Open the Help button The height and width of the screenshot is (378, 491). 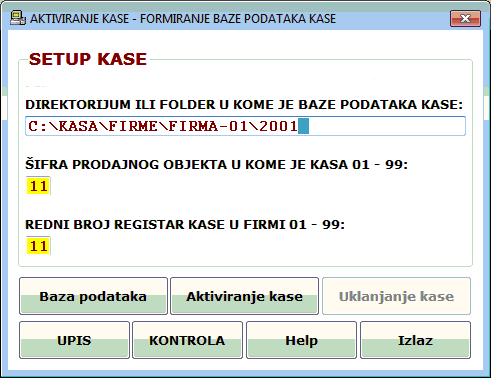tap(301, 340)
